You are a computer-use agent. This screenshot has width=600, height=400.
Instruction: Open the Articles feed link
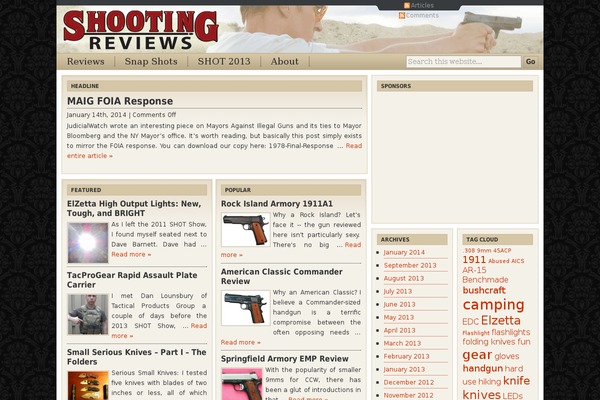[422, 5]
